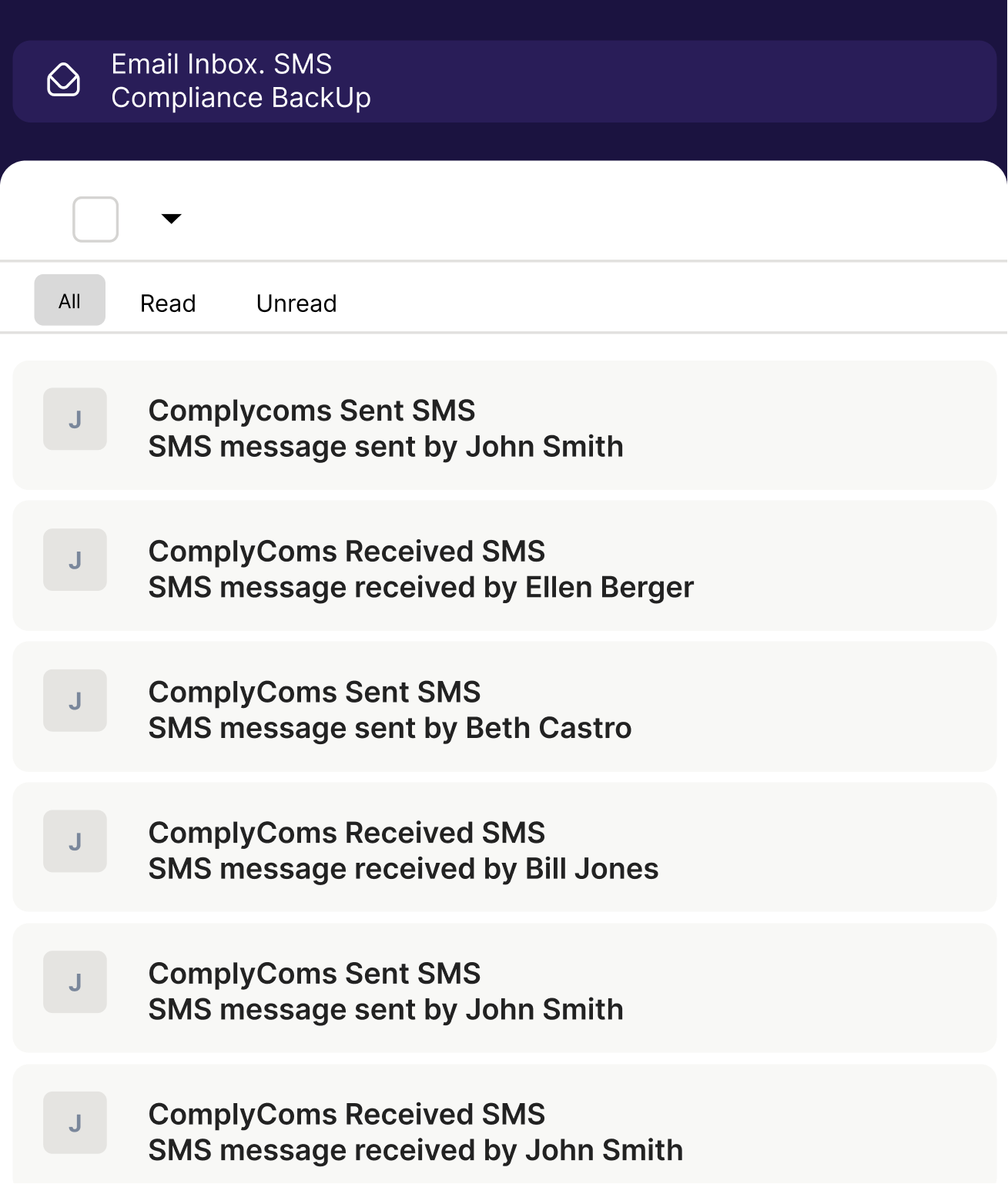
Task: Open the Email Inbox SMS Compliance BackUp banner
Action: coord(504,81)
